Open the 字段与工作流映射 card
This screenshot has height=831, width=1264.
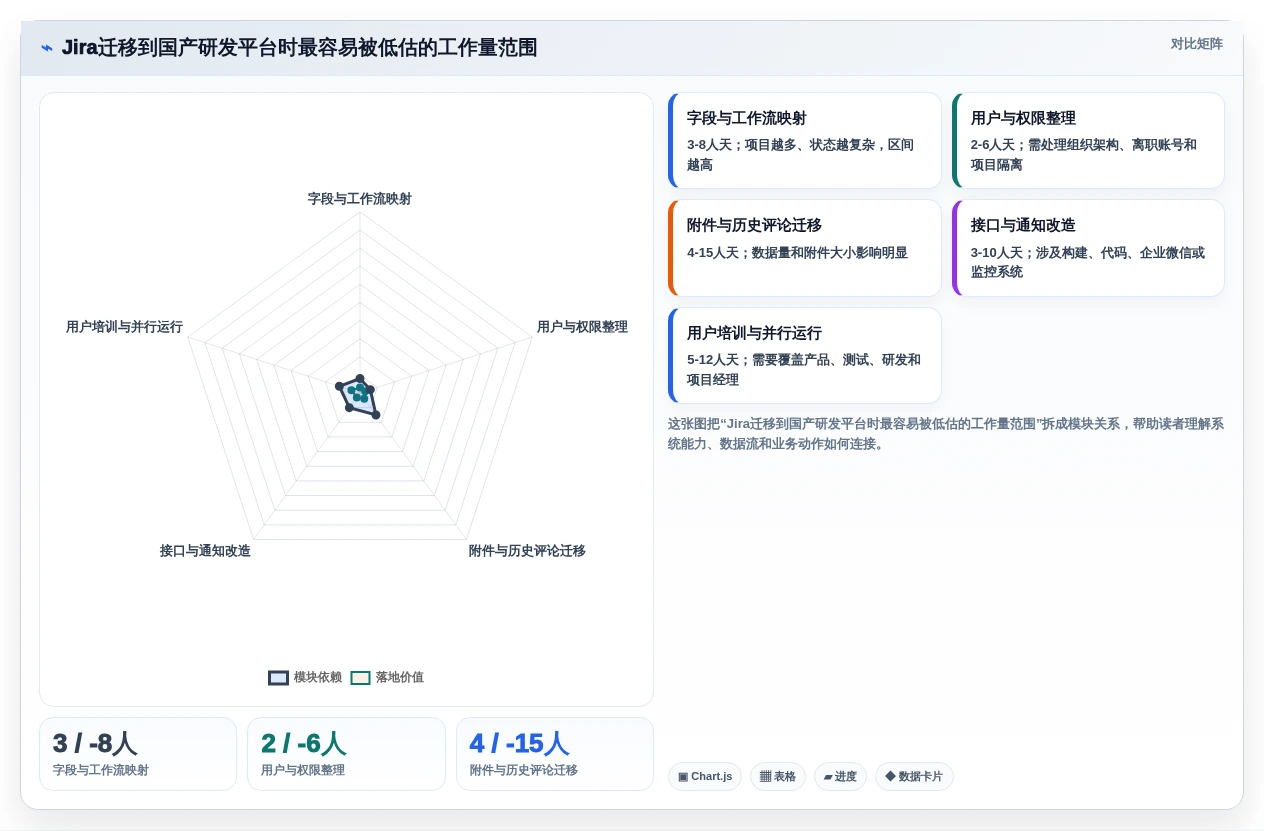click(804, 140)
